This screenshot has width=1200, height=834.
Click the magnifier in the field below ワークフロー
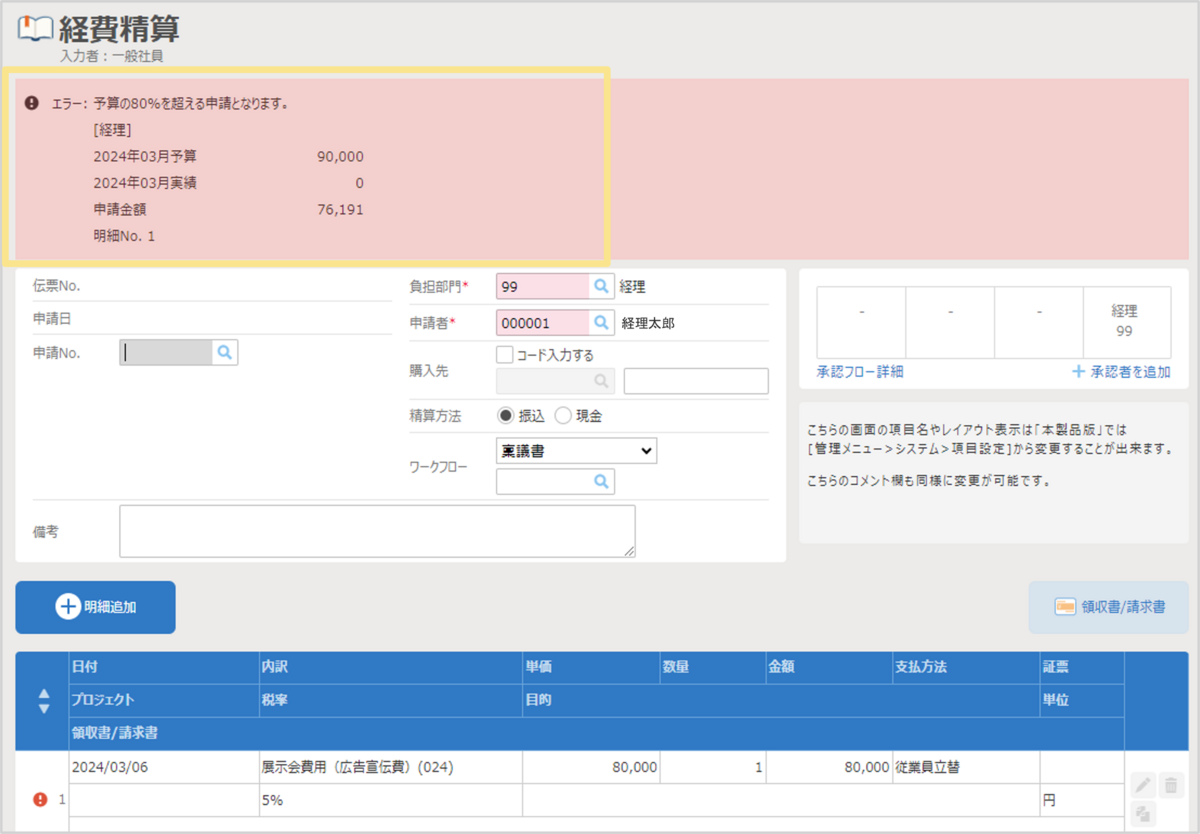tap(601, 482)
